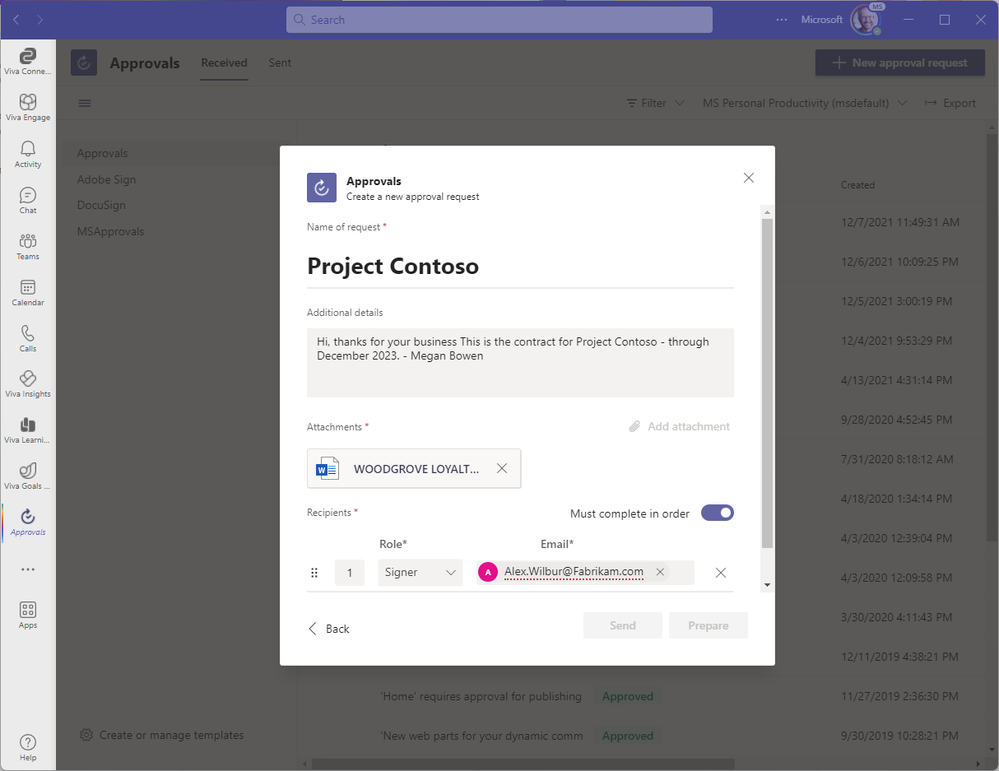The image size is (999, 771).
Task: Open Create or manage templates
Action: [161, 735]
